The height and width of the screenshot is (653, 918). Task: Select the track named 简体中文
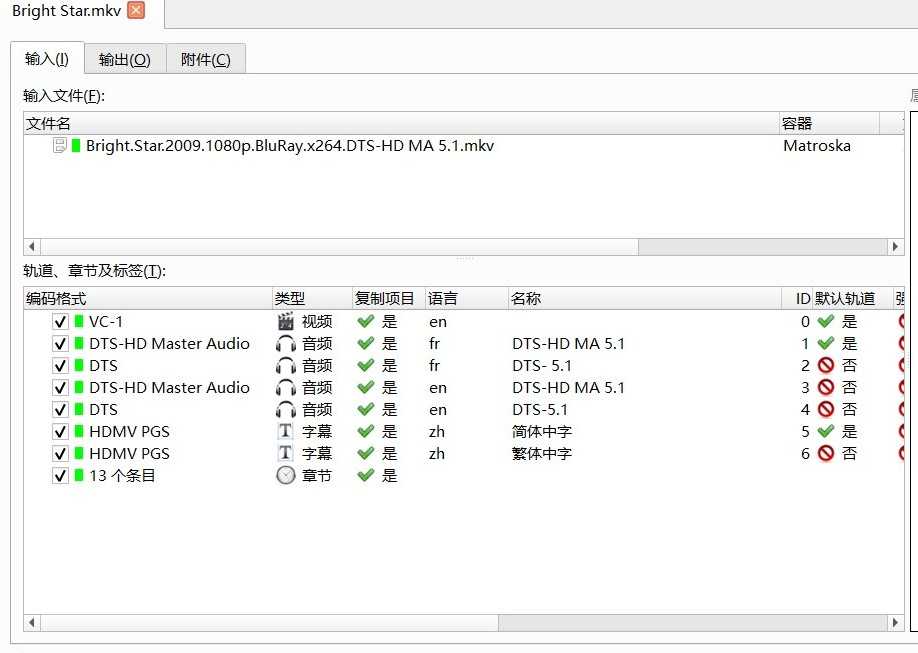point(542,432)
